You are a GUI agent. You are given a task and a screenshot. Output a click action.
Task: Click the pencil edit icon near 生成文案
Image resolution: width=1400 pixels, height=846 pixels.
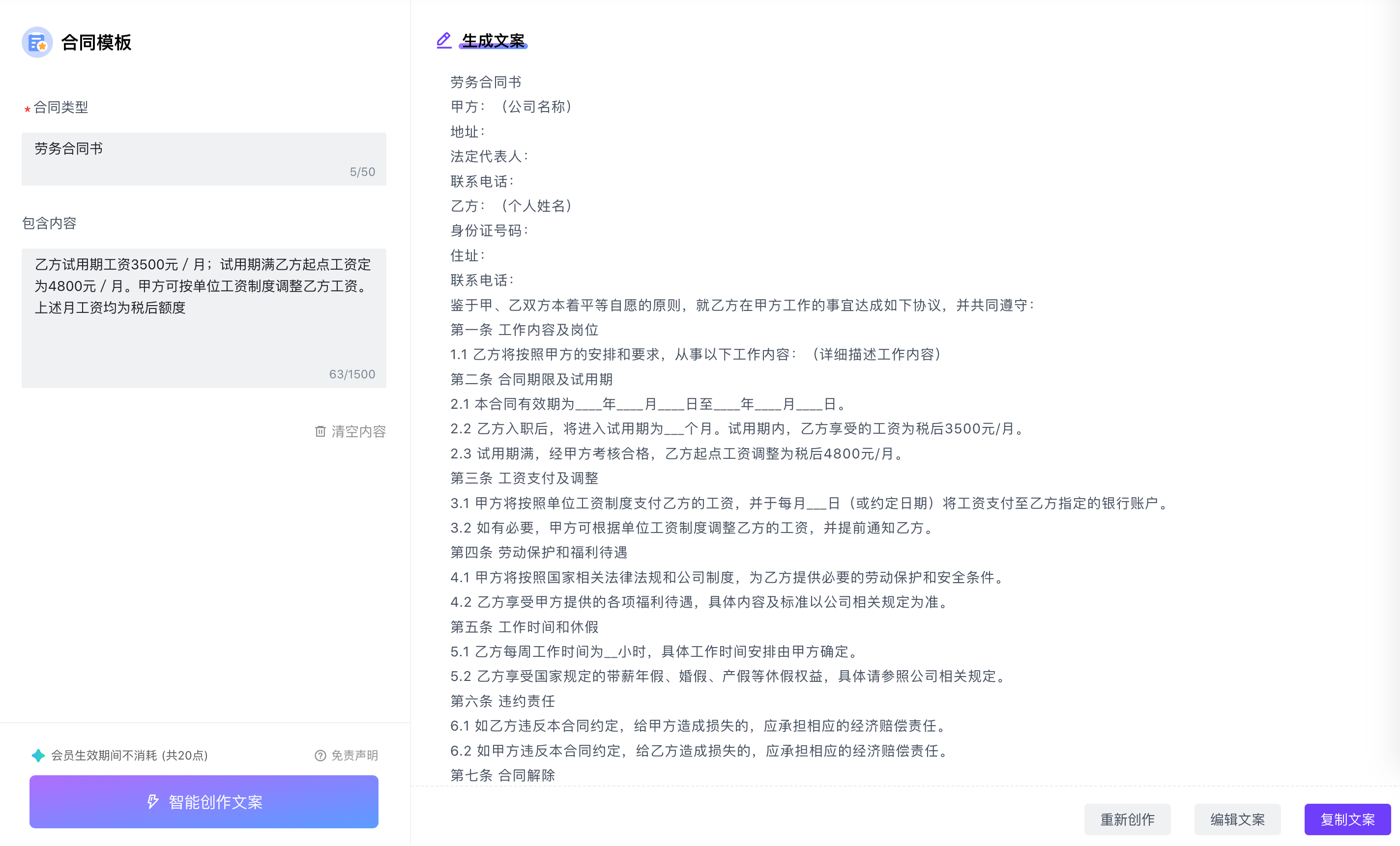(x=444, y=40)
